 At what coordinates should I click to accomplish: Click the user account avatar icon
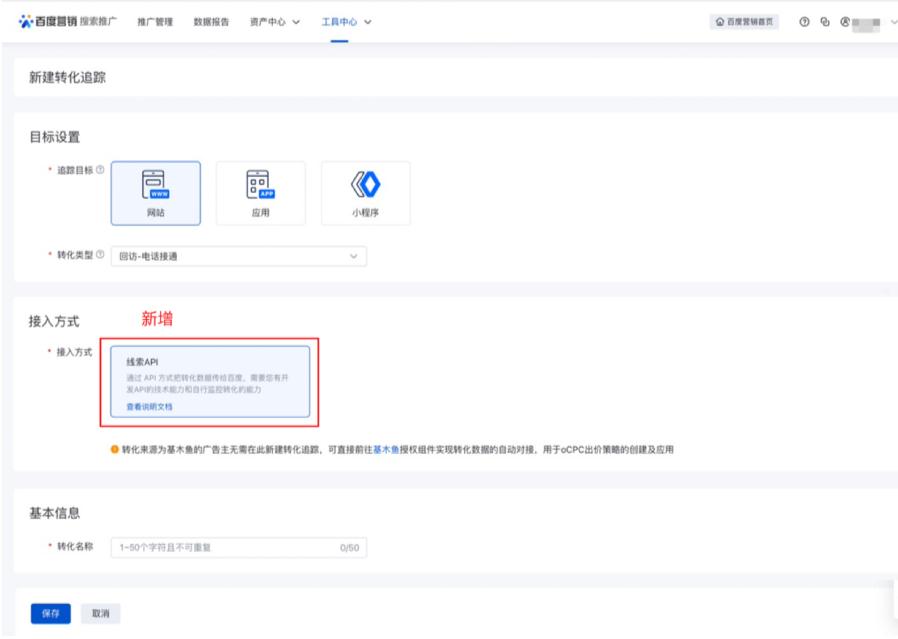[845, 22]
